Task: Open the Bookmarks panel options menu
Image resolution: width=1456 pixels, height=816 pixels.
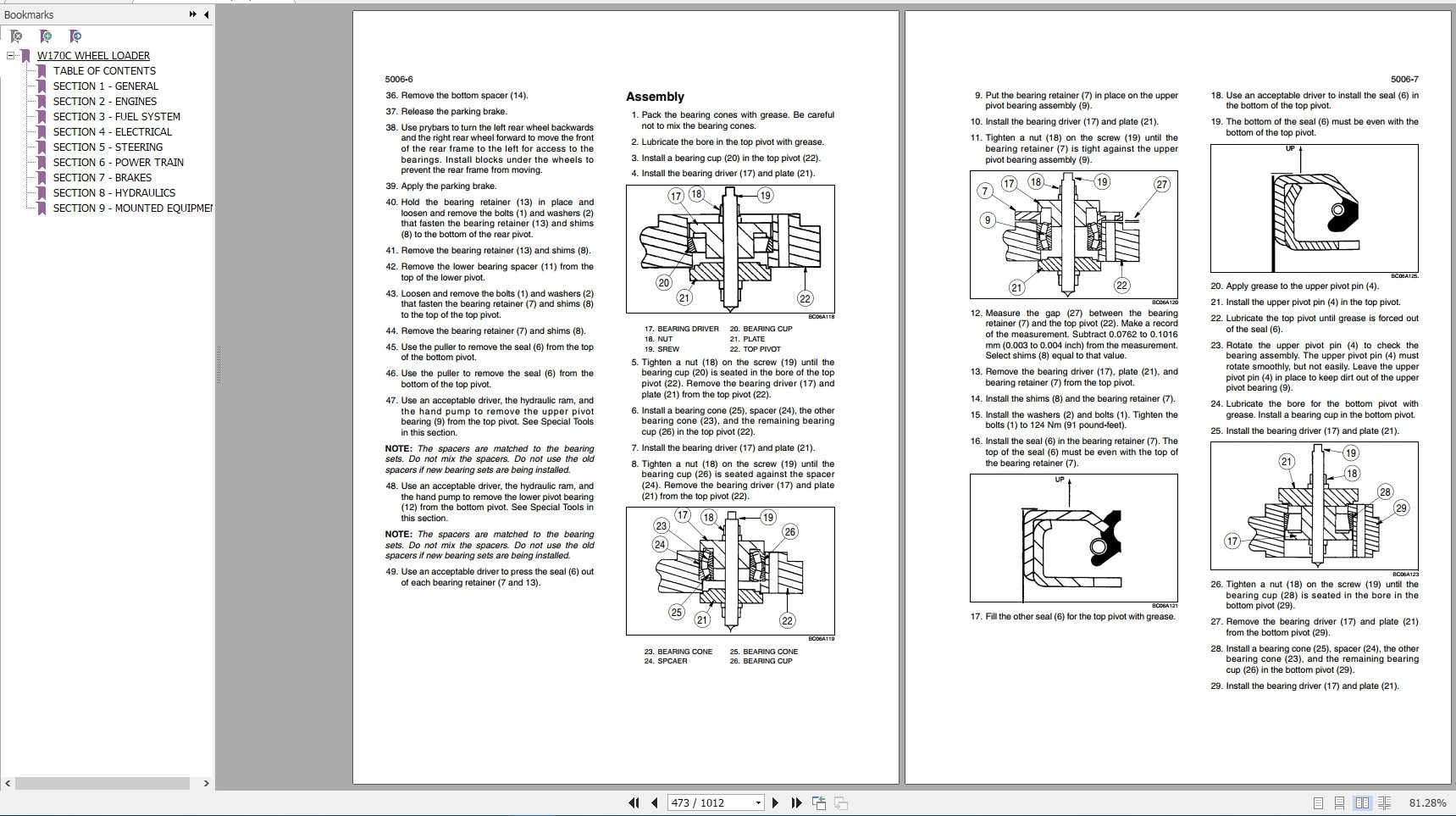Action: [192, 14]
